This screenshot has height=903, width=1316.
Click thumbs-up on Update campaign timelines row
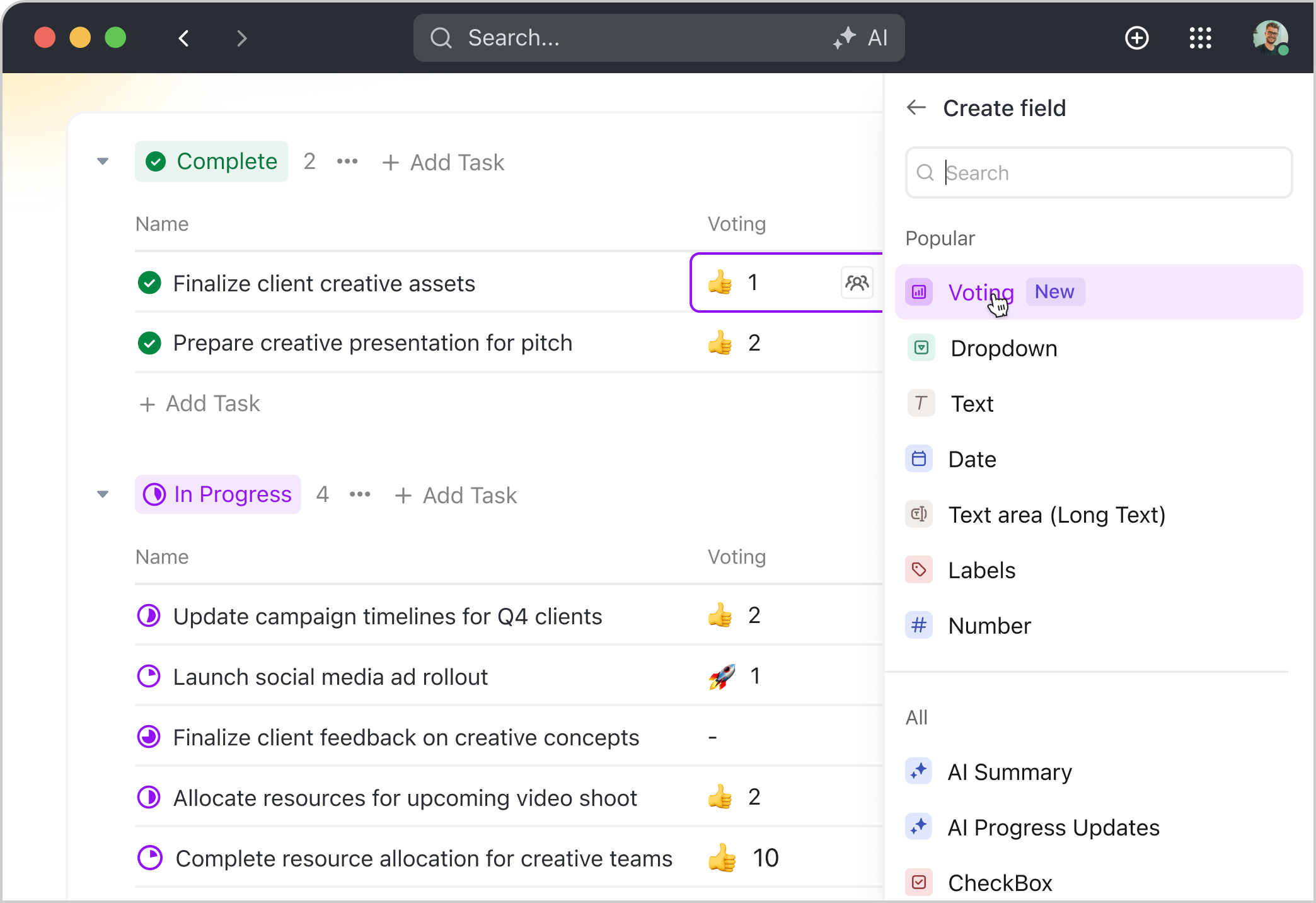coord(720,615)
